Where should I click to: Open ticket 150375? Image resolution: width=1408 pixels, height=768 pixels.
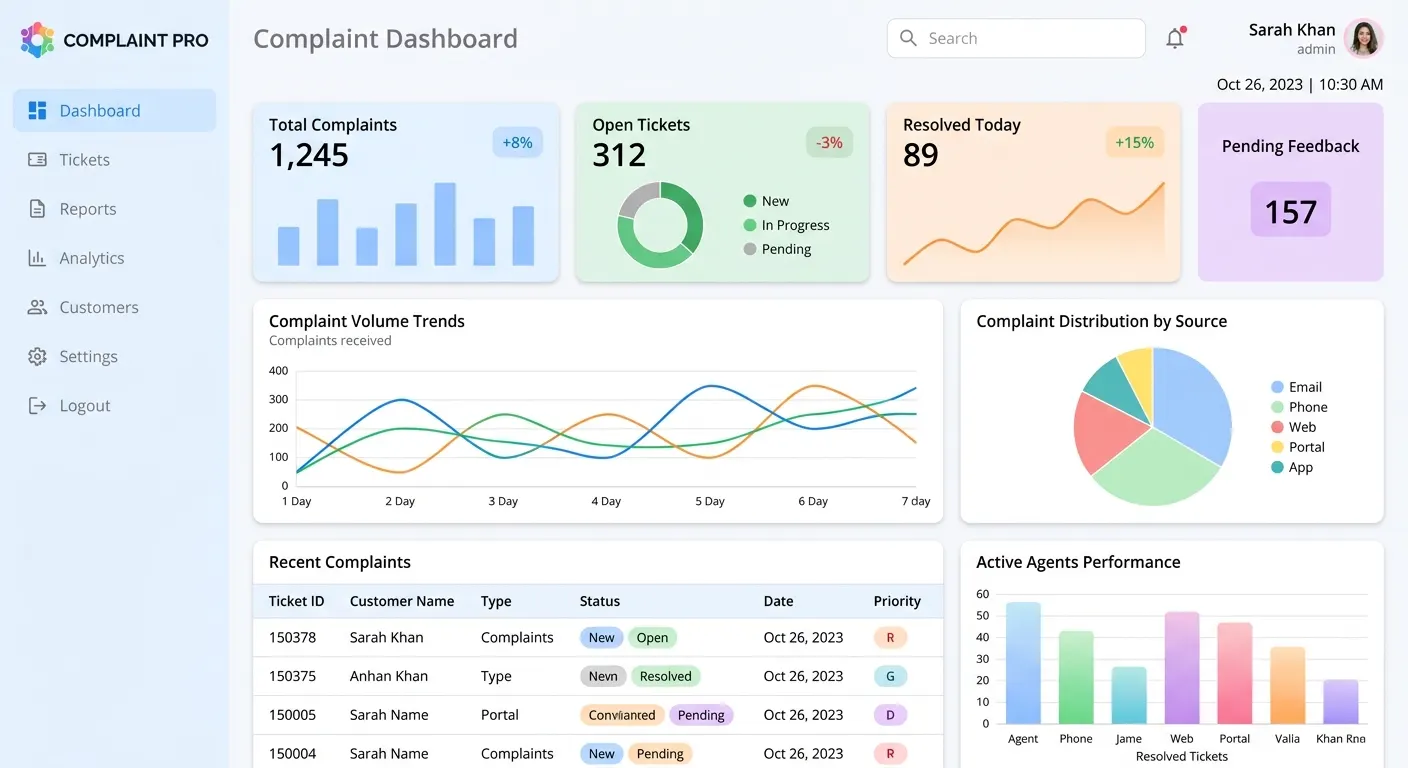292,676
